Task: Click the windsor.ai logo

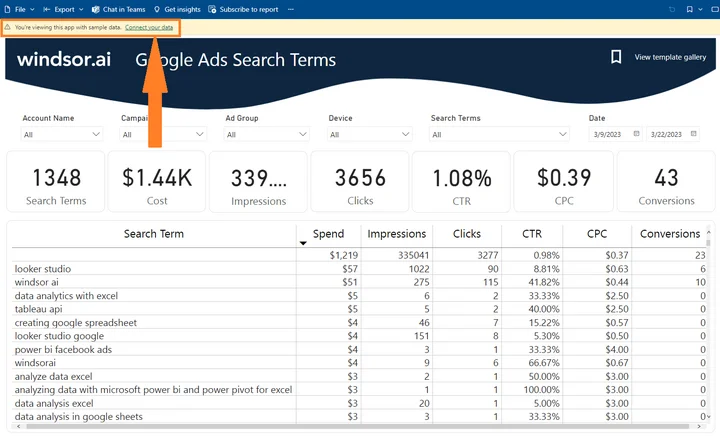Action: pyautogui.click(x=64, y=60)
